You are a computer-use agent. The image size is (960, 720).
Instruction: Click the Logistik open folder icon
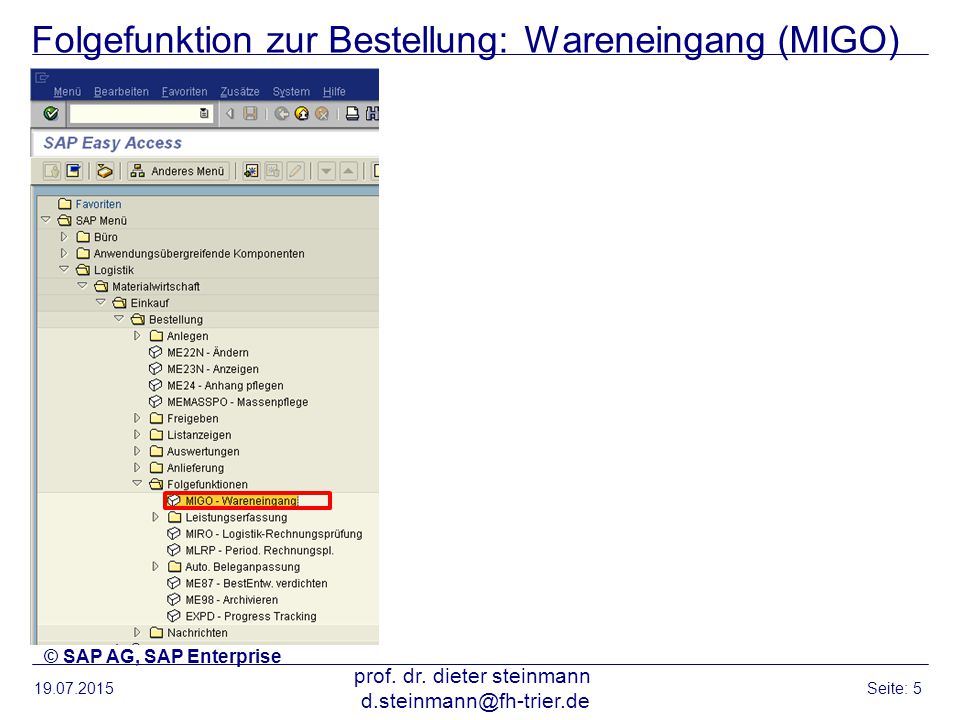tap(83, 269)
